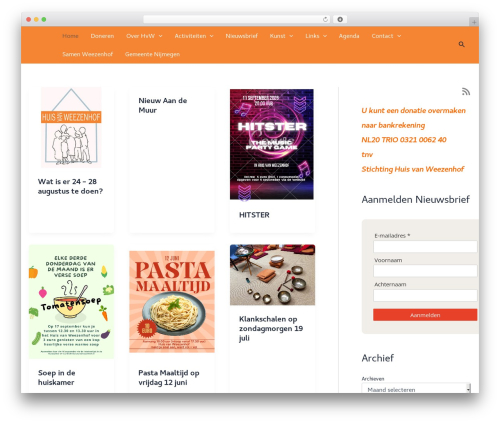Click the Hitster music party game poster

(272, 144)
